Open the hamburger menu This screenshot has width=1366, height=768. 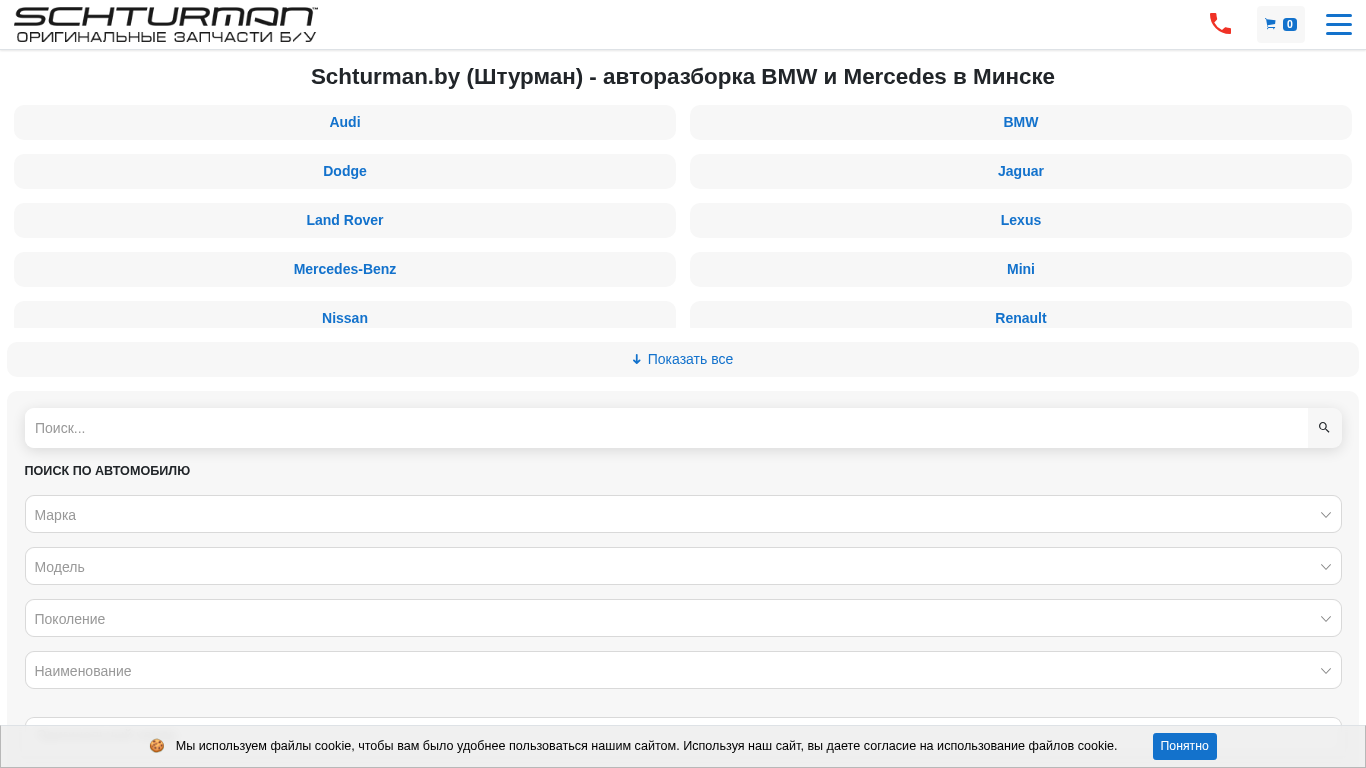(1339, 24)
